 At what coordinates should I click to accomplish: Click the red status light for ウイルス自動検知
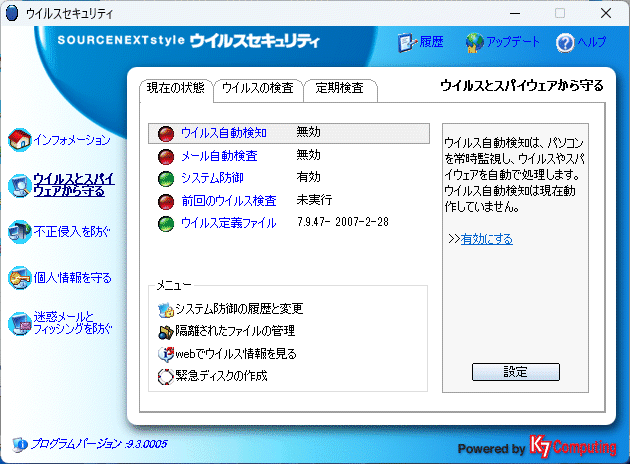tap(166, 134)
